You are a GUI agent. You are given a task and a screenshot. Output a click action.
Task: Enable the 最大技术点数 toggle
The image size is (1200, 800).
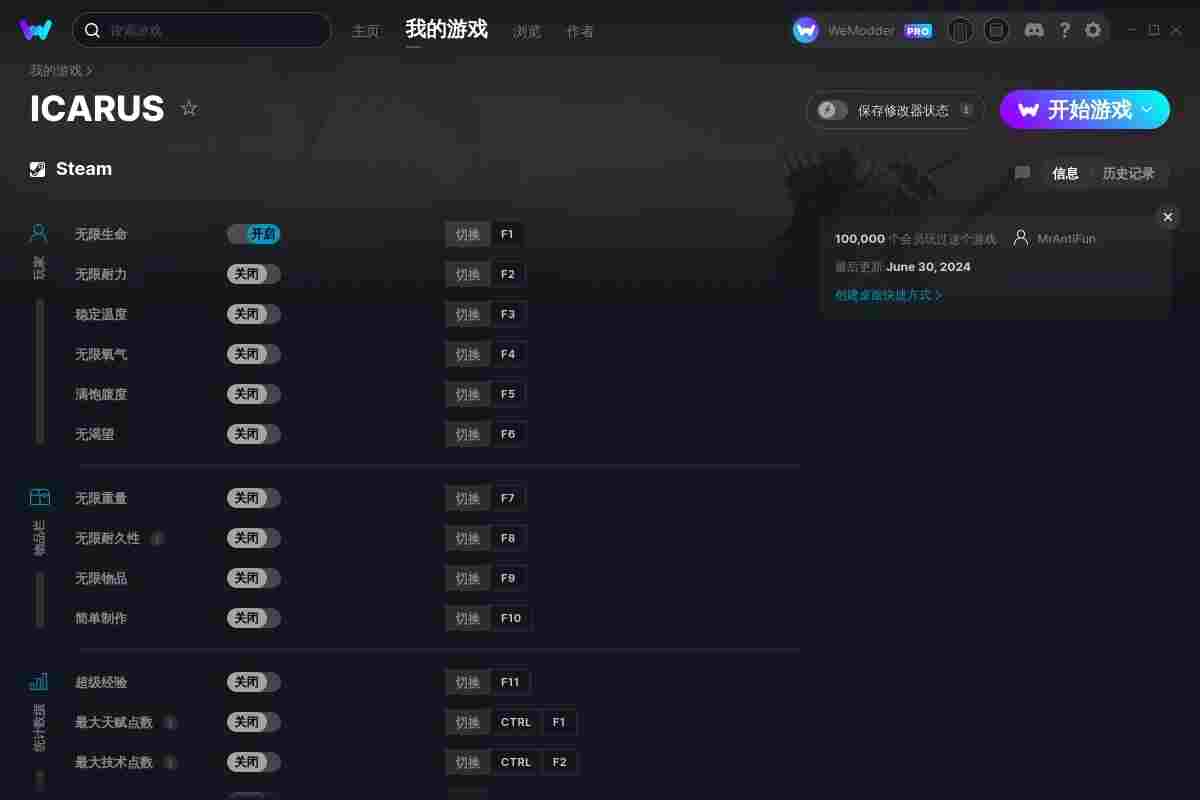(x=254, y=762)
